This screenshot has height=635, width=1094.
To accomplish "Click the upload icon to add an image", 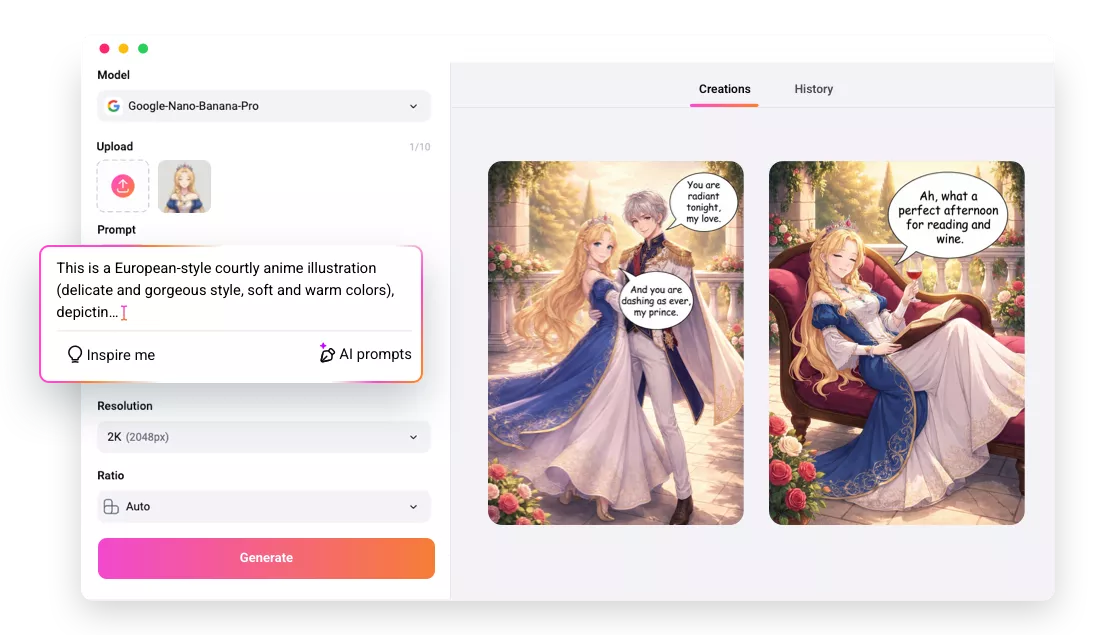I will pyautogui.click(x=122, y=186).
